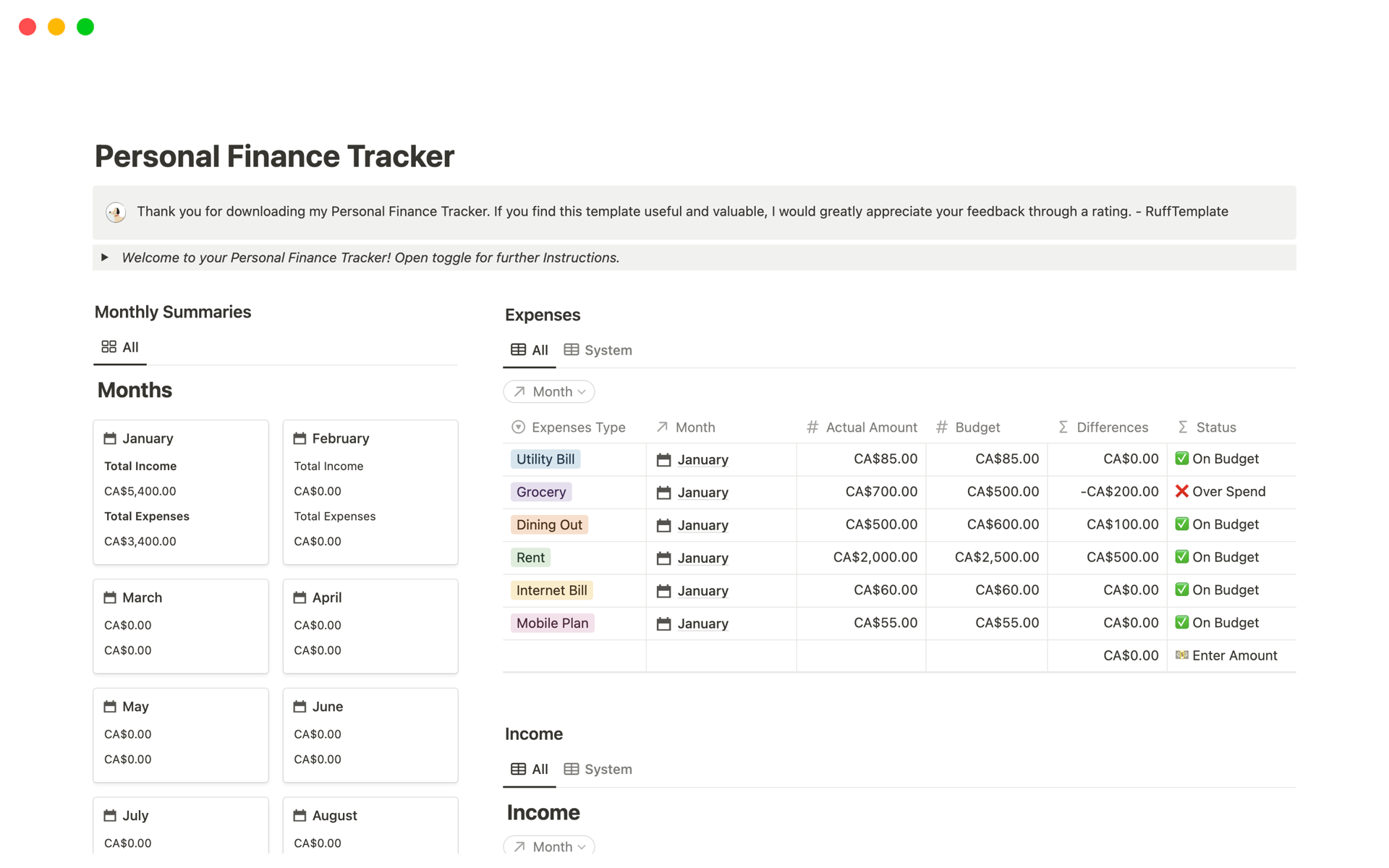Click the green check in Rent row
1389x868 pixels.
(x=1181, y=557)
